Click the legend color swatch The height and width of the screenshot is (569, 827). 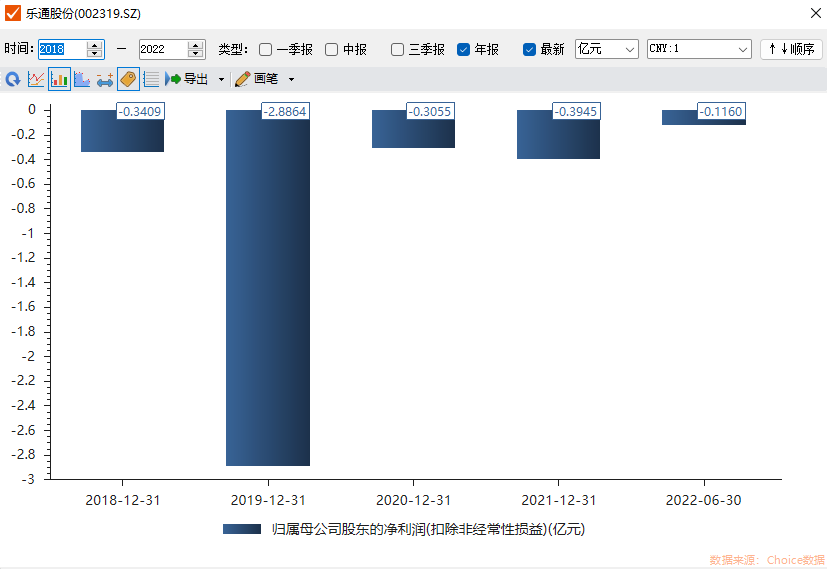241,529
